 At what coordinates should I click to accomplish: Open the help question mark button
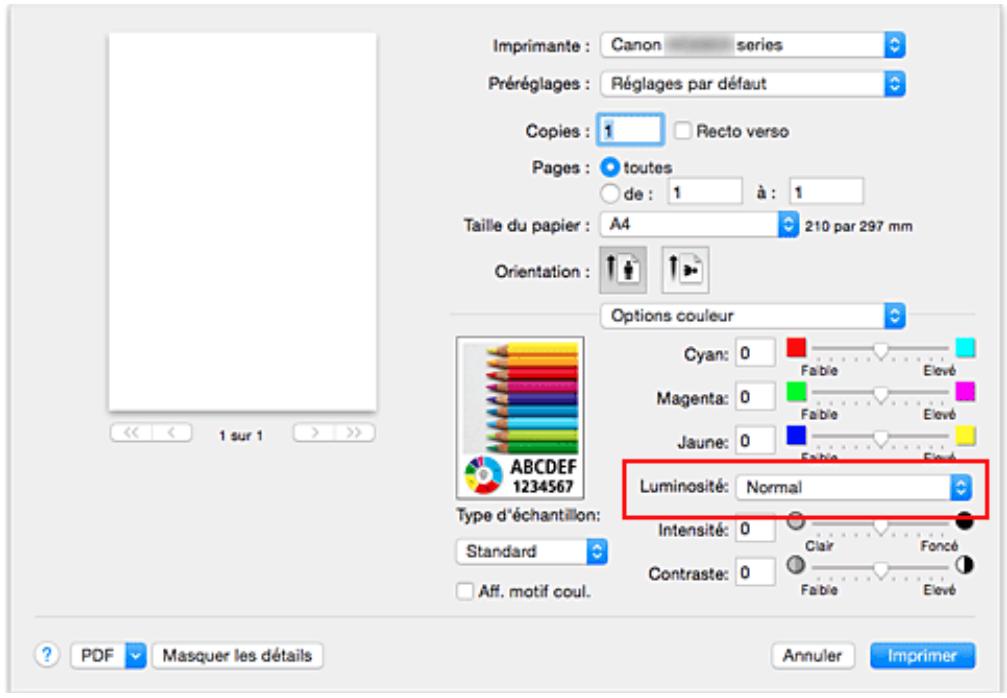point(46,655)
